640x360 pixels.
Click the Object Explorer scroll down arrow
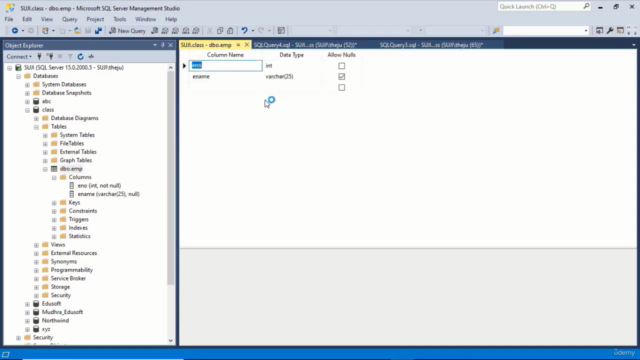pyautogui.click(x=171, y=341)
